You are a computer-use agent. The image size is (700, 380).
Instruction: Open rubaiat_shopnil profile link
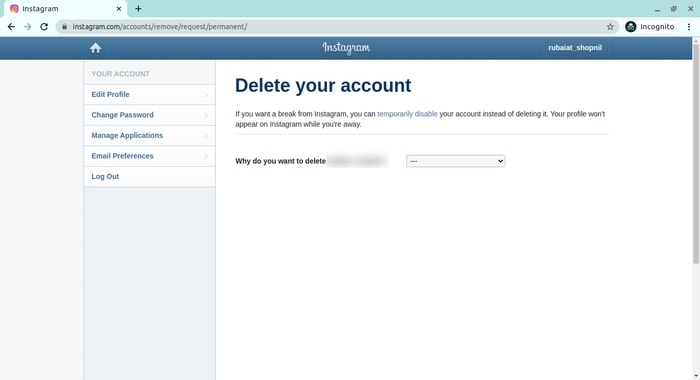(575, 48)
